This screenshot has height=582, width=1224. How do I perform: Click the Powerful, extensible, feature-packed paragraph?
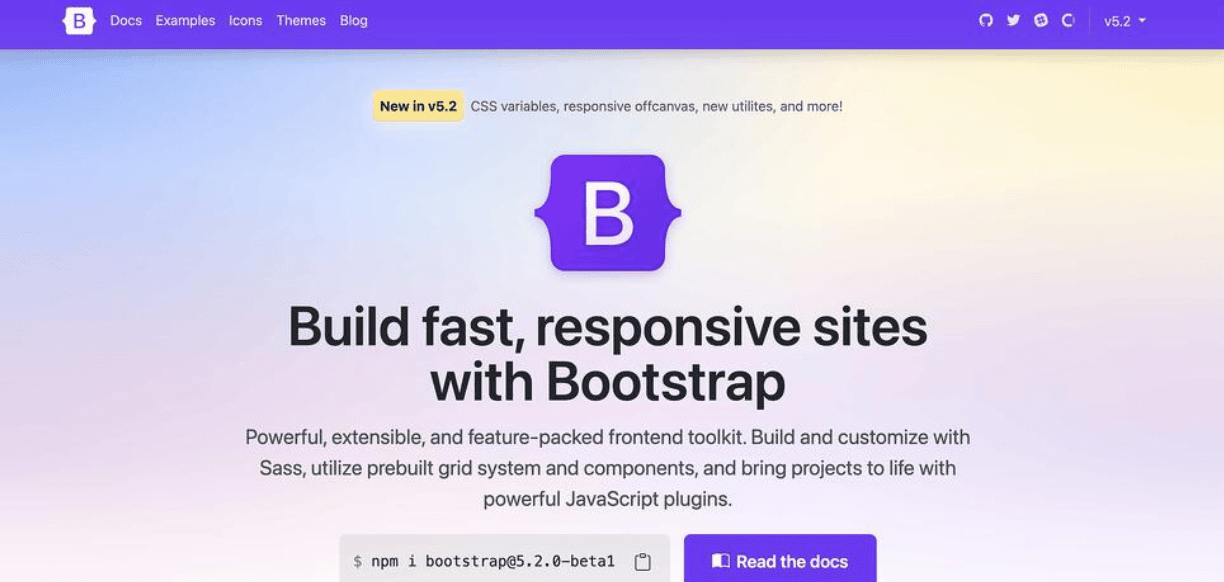pos(608,468)
